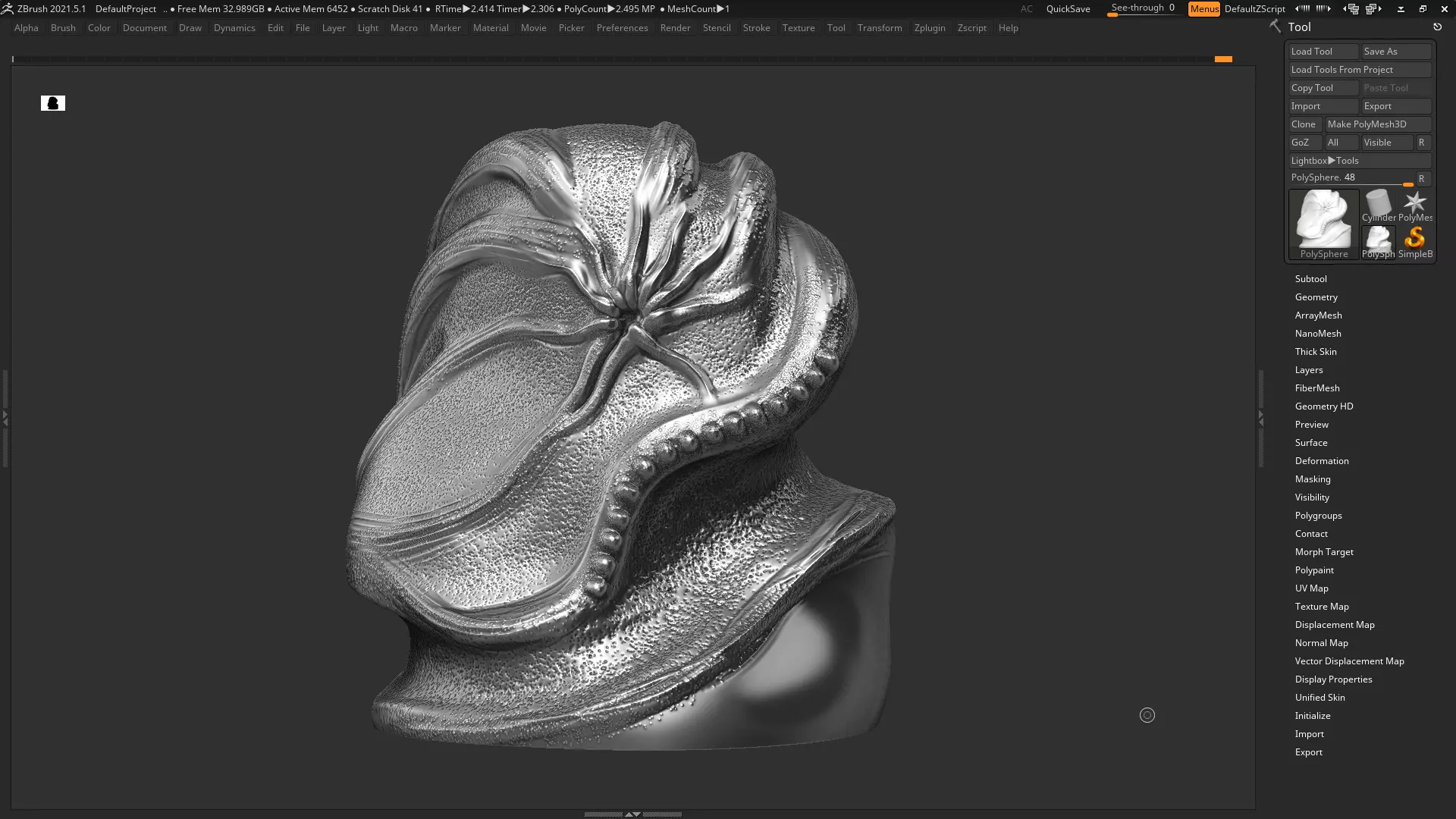This screenshot has height=819, width=1456.
Task: Click the ZBrush logo icon in the title bar
Action: coord(7,8)
